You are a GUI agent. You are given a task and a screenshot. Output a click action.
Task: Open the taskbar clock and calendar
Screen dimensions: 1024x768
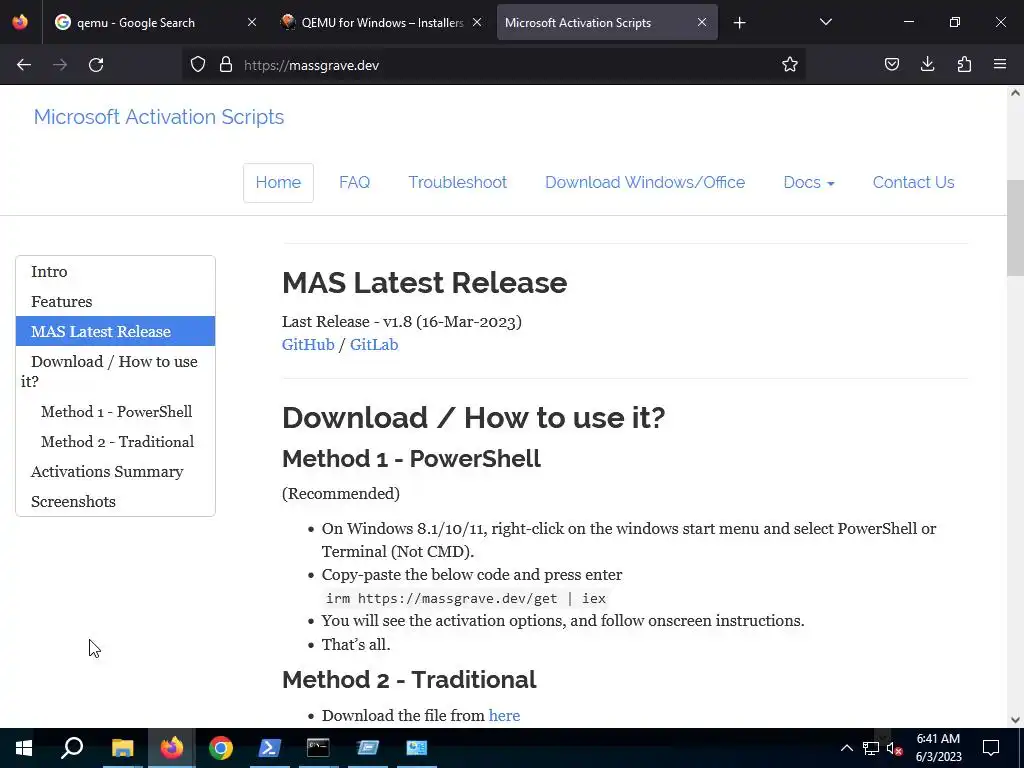coord(938,748)
